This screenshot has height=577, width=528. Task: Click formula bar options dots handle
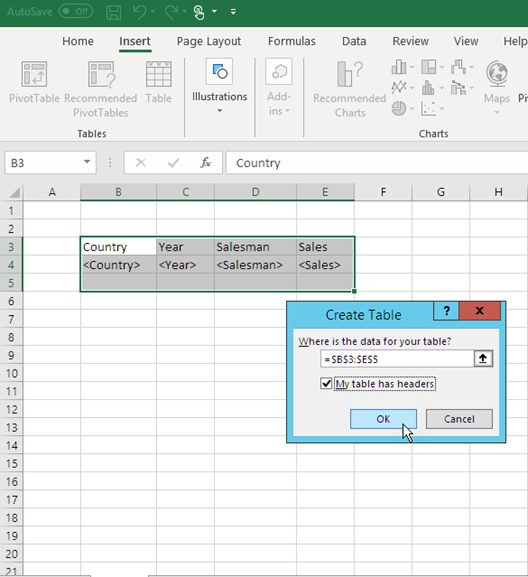coord(110,162)
